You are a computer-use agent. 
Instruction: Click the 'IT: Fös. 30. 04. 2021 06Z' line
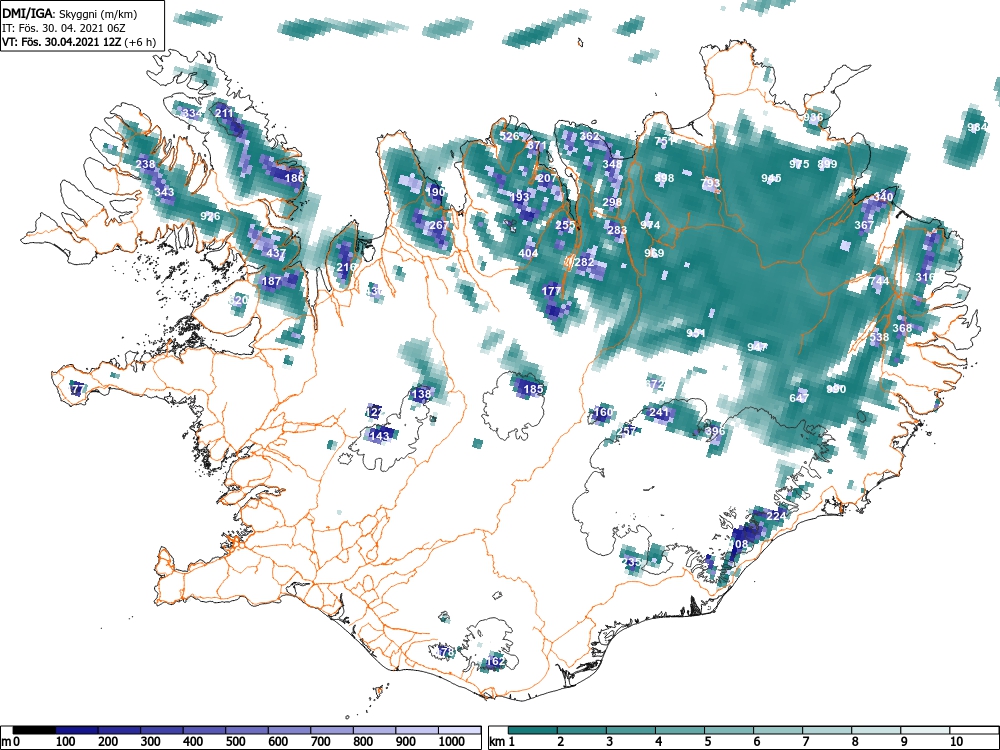tap(64, 28)
